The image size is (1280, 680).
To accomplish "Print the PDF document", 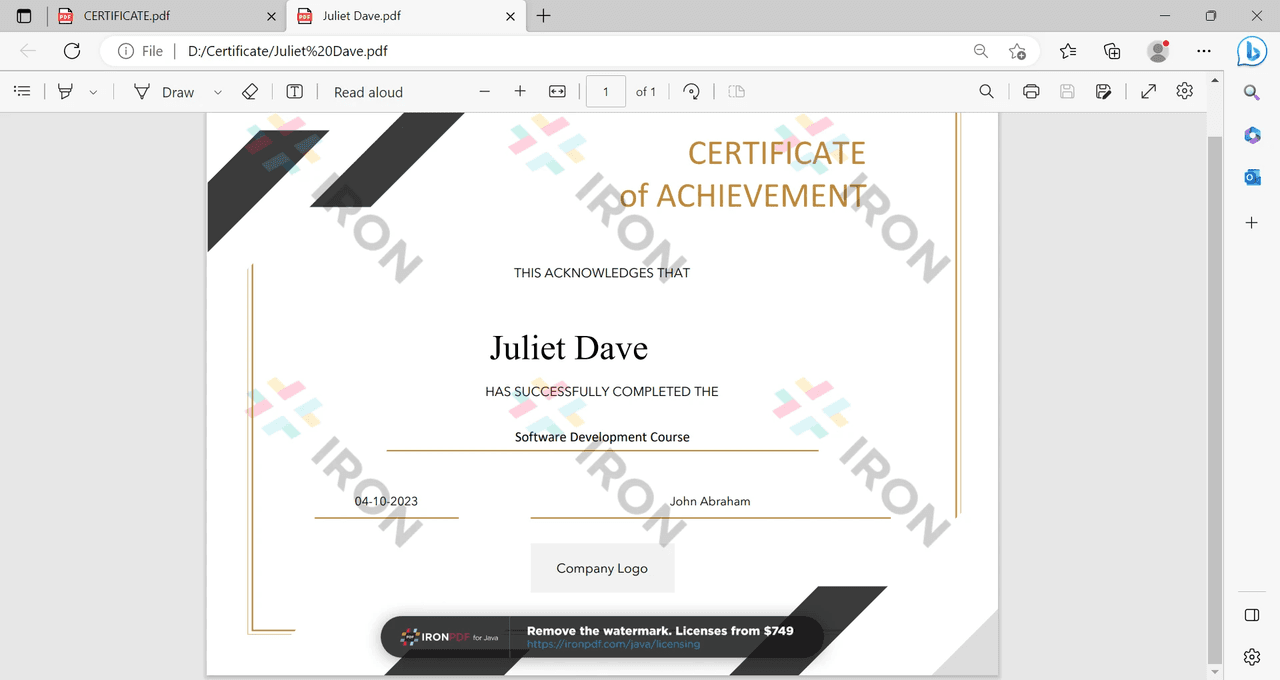I will [x=1031, y=91].
